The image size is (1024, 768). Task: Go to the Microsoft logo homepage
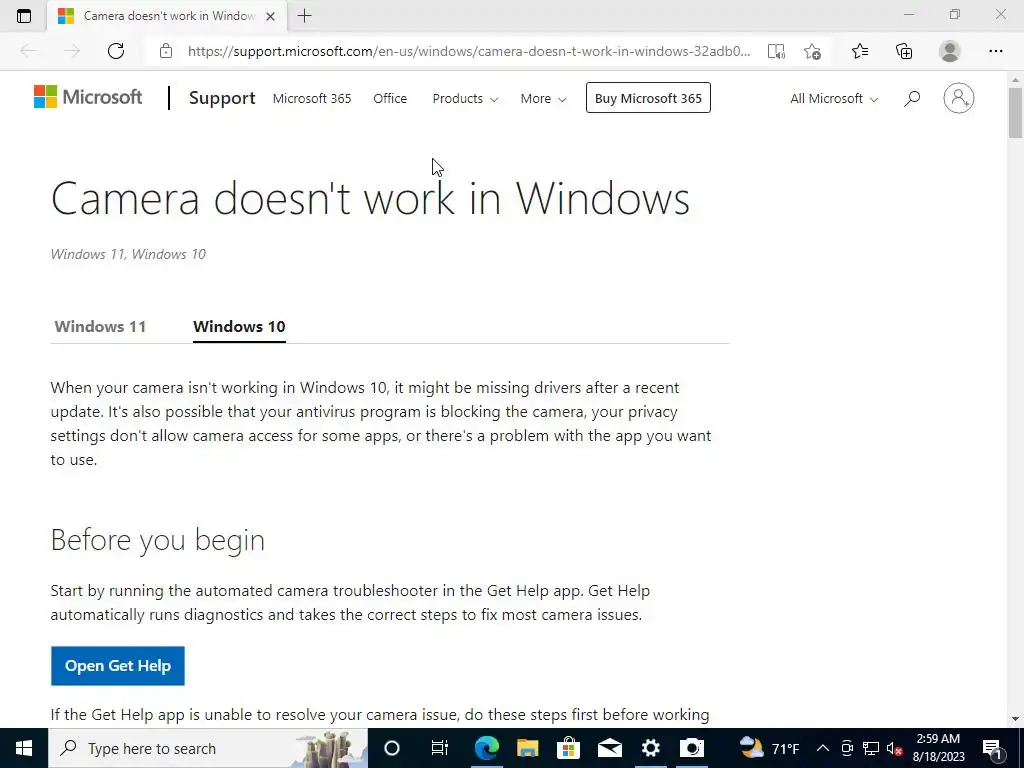click(88, 97)
